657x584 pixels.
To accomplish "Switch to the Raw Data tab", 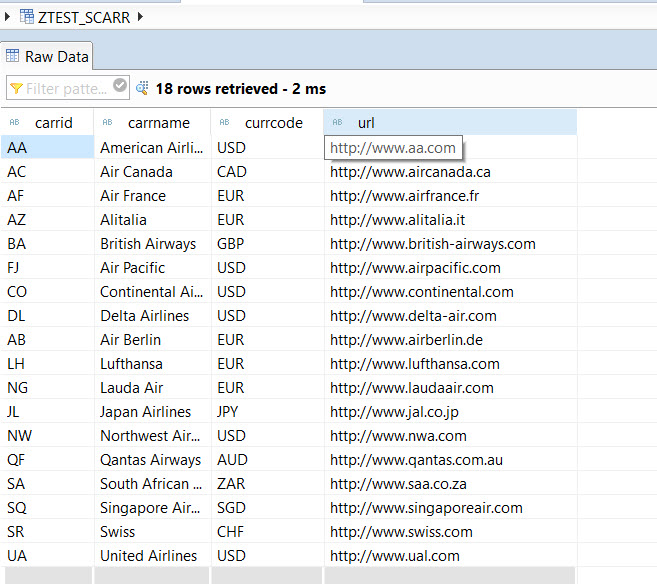I will point(47,56).
